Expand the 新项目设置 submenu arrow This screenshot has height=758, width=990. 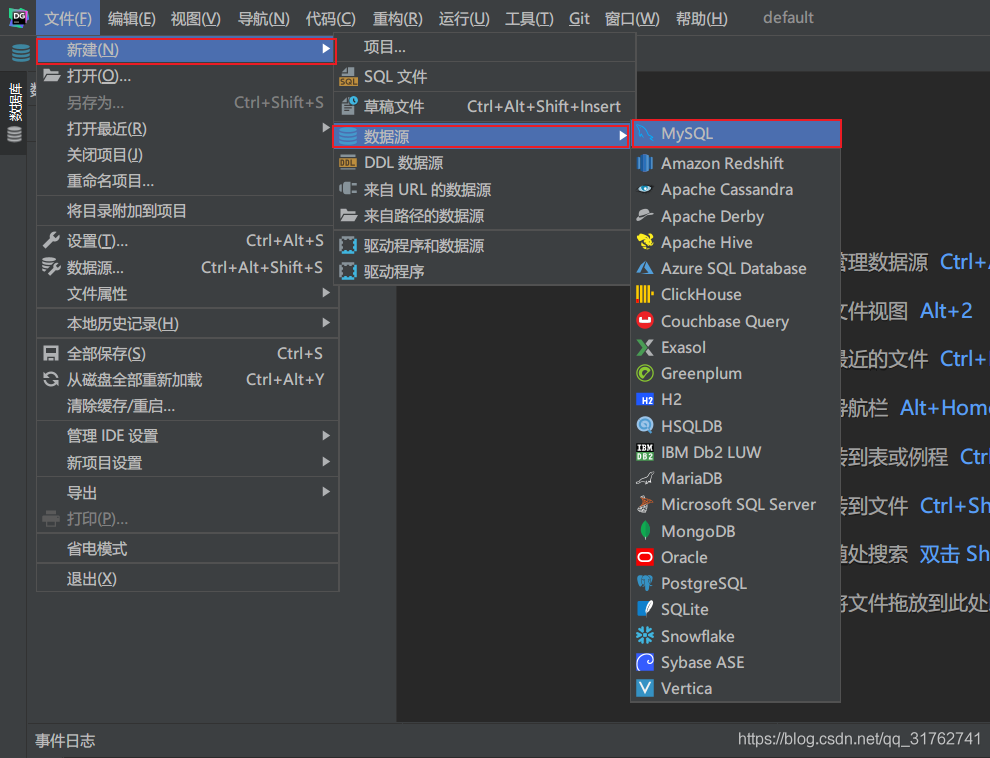click(x=326, y=462)
